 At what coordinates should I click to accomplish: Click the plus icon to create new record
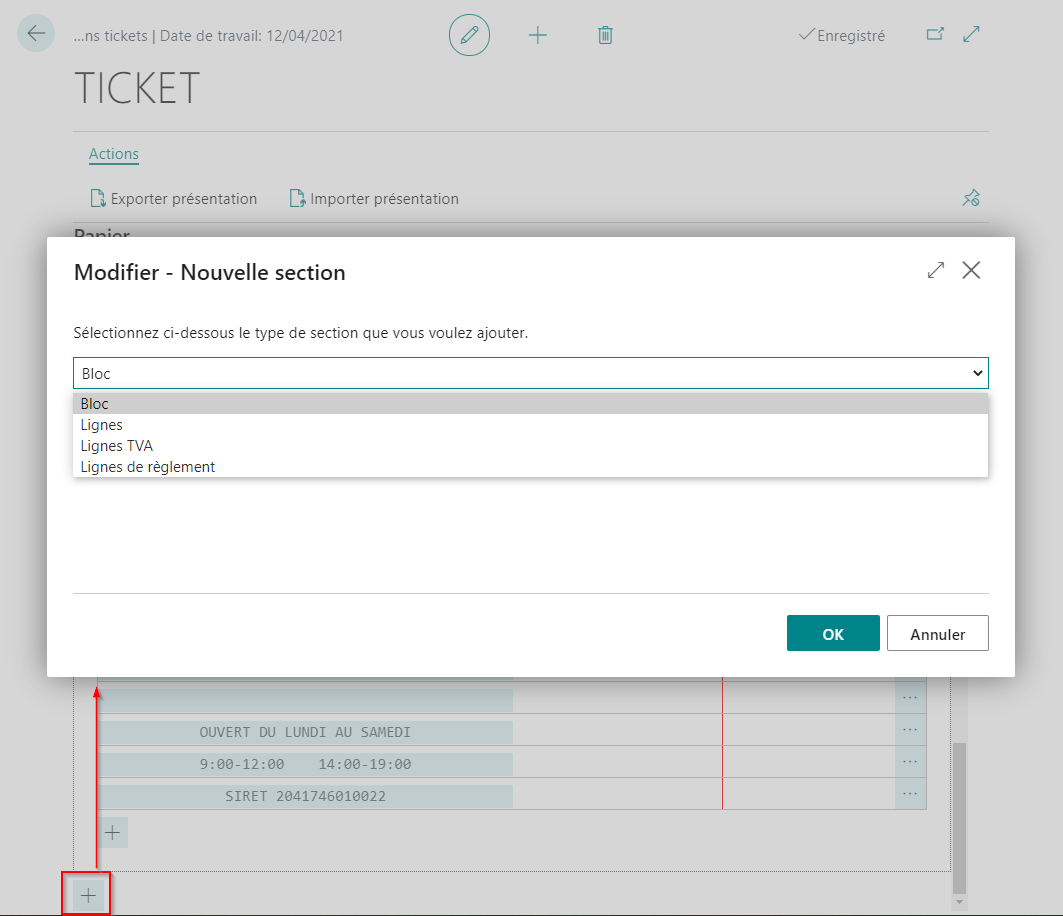coord(538,35)
